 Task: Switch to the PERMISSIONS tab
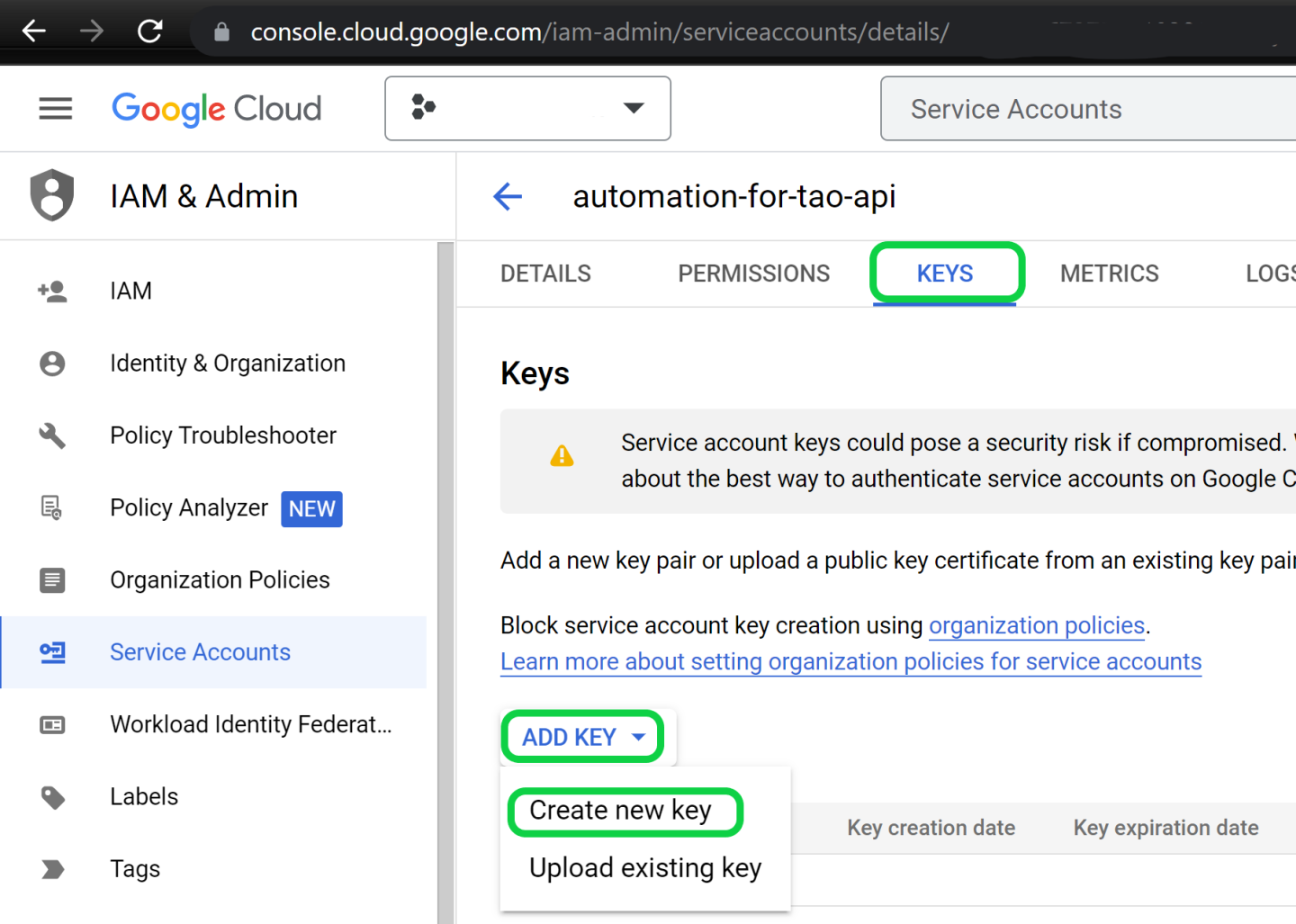click(753, 274)
